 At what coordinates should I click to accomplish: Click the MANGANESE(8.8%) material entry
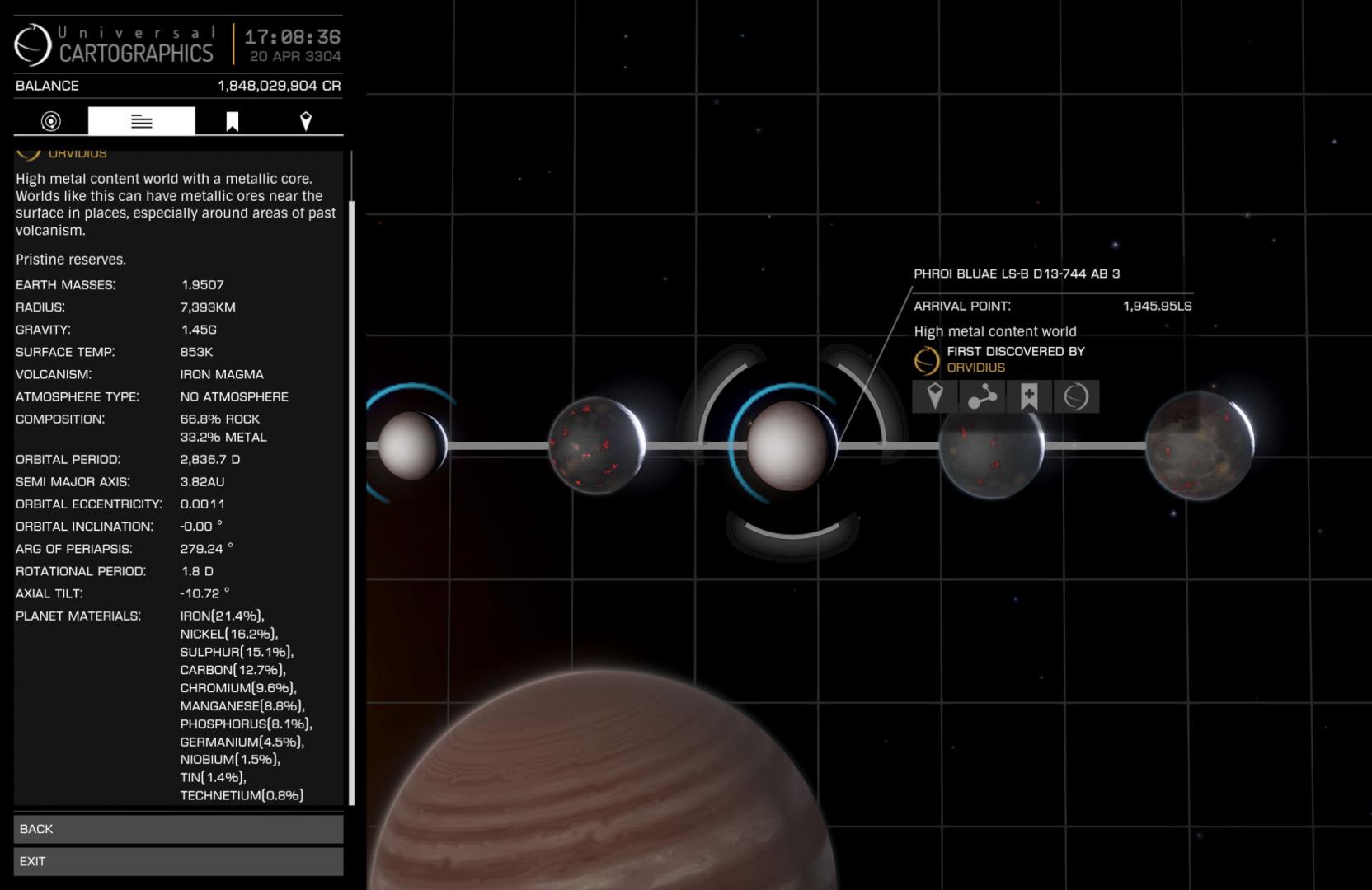[x=242, y=706]
